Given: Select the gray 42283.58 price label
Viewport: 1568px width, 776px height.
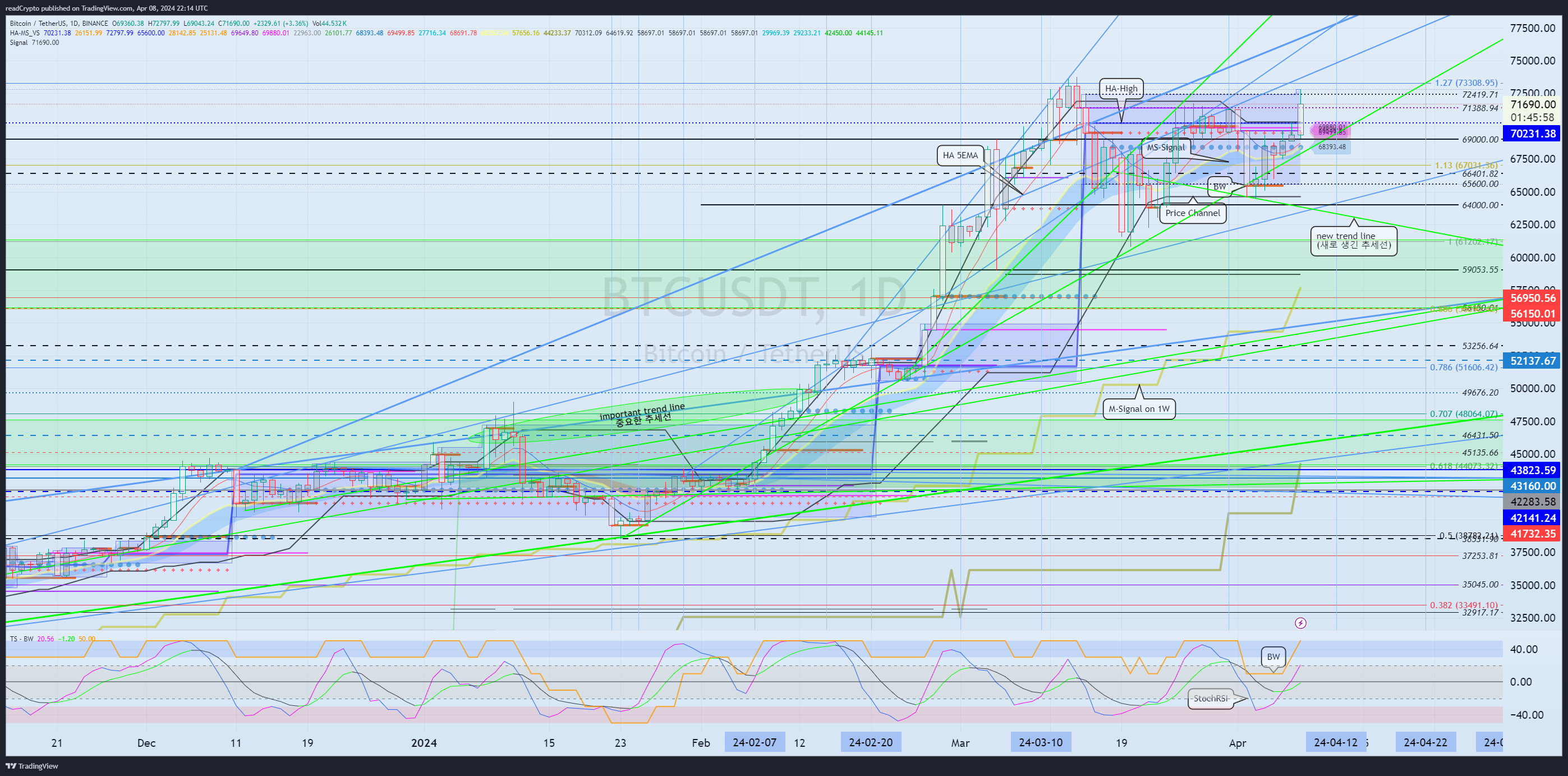Looking at the screenshot, I should coord(1533,502).
